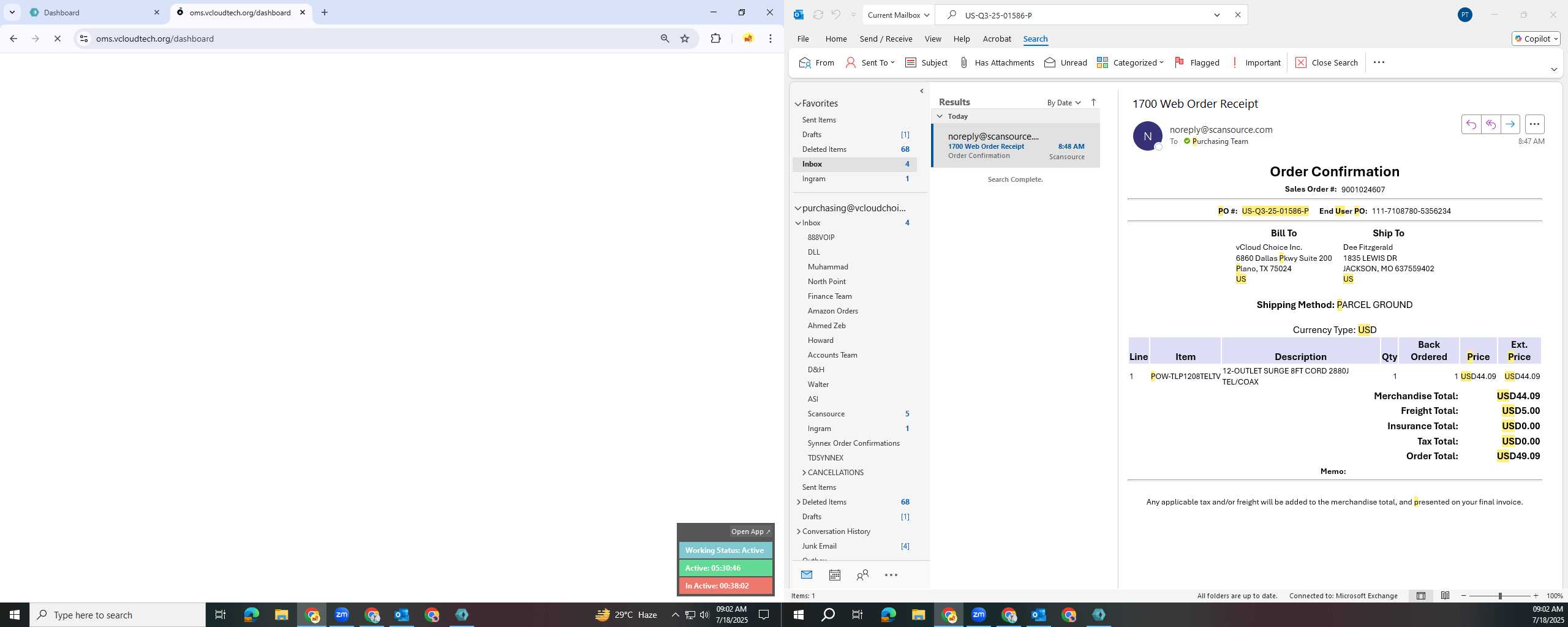
Task: Click the Outlook send/receive sync icon
Action: coord(818,15)
